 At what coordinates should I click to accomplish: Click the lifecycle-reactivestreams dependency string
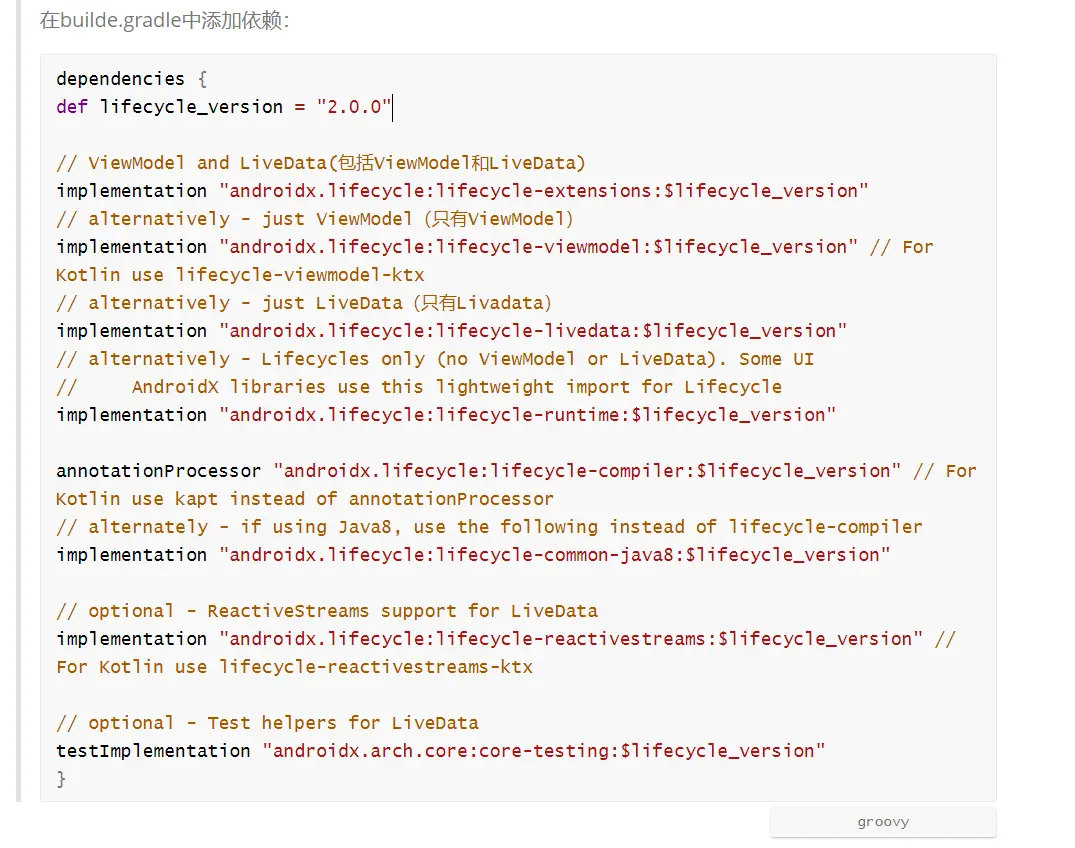pyautogui.click(x=570, y=639)
